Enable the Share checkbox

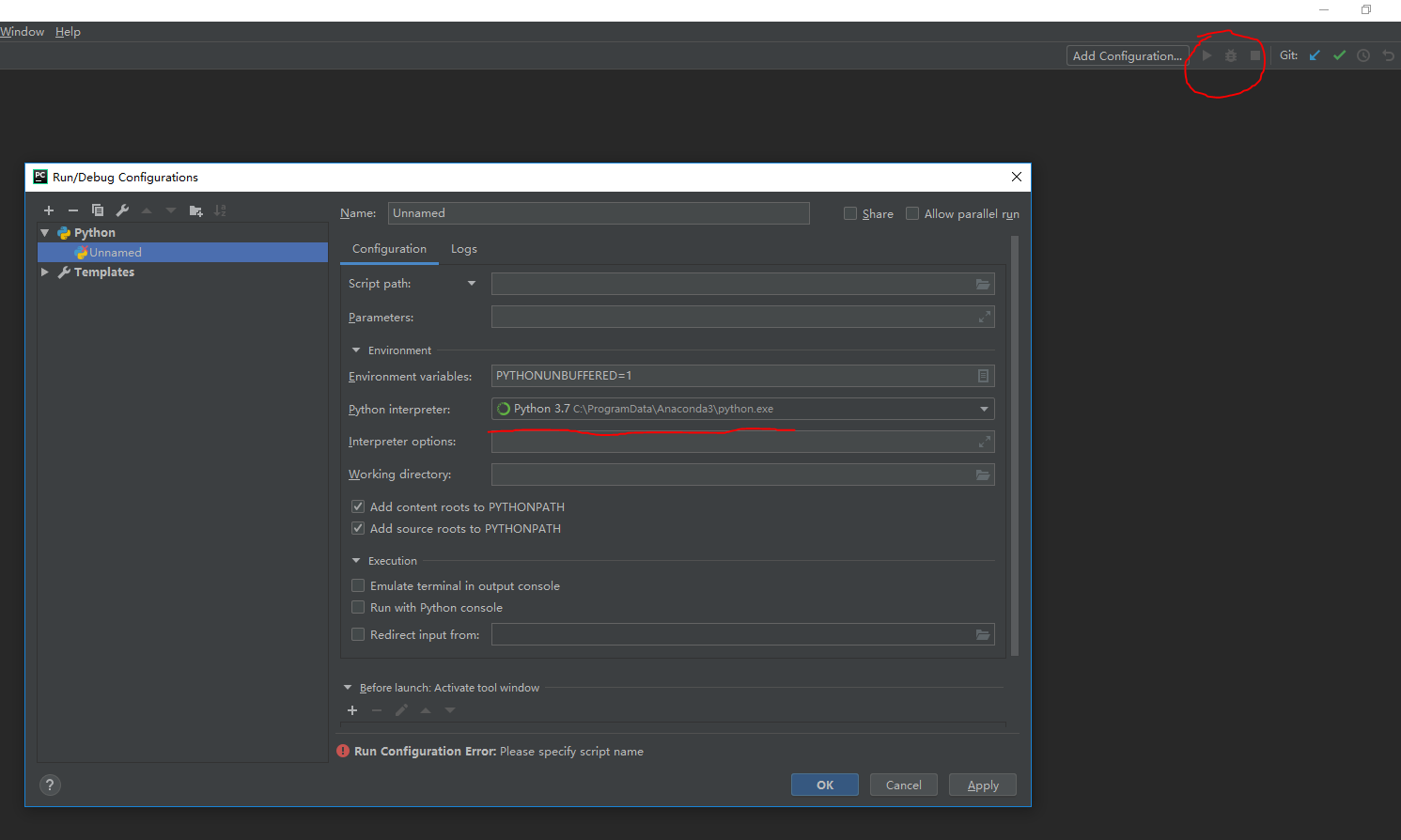[x=850, y=213]
